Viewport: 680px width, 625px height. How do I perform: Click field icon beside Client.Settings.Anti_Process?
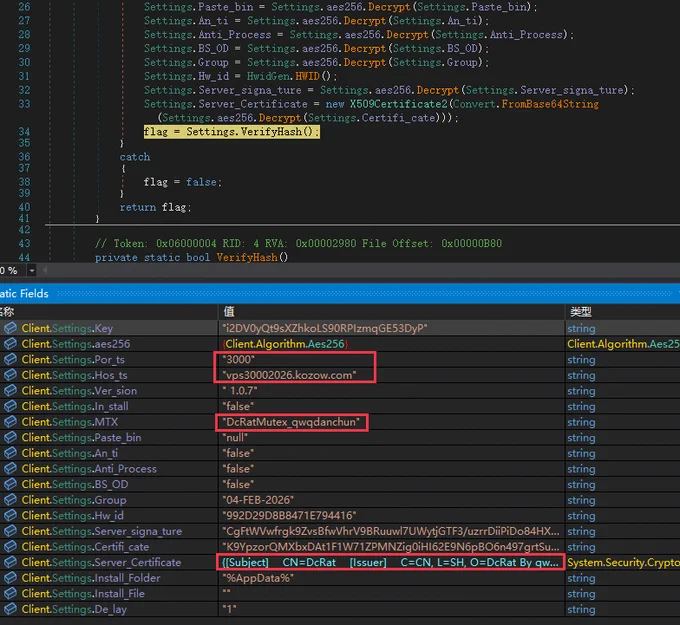[x=10, y=469]
